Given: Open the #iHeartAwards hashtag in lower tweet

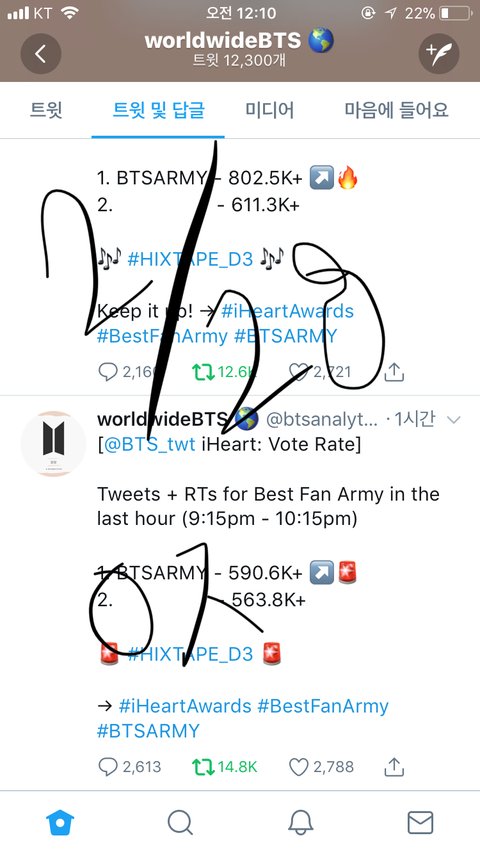Looking at the screenshot, I should 185,706.
